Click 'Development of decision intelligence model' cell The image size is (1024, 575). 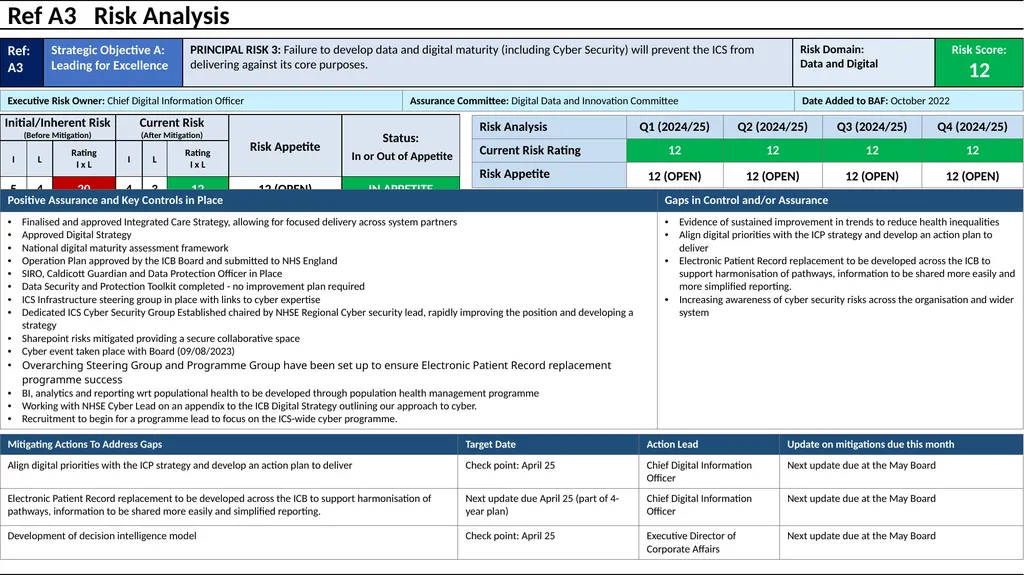click(229, 542)
